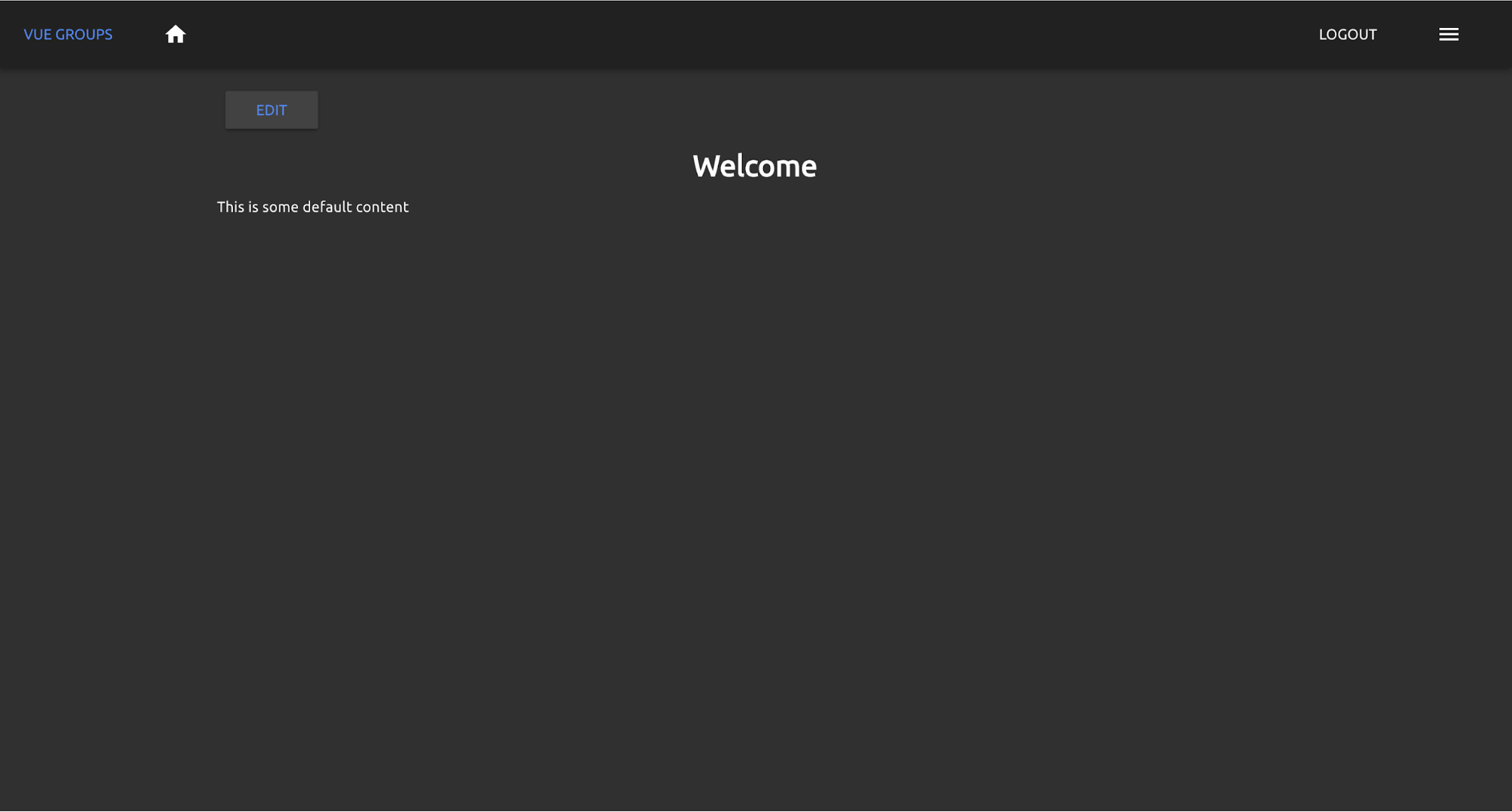Select the default content text
This screenshot has width=1512, height=812.
[x=312, y=206]
